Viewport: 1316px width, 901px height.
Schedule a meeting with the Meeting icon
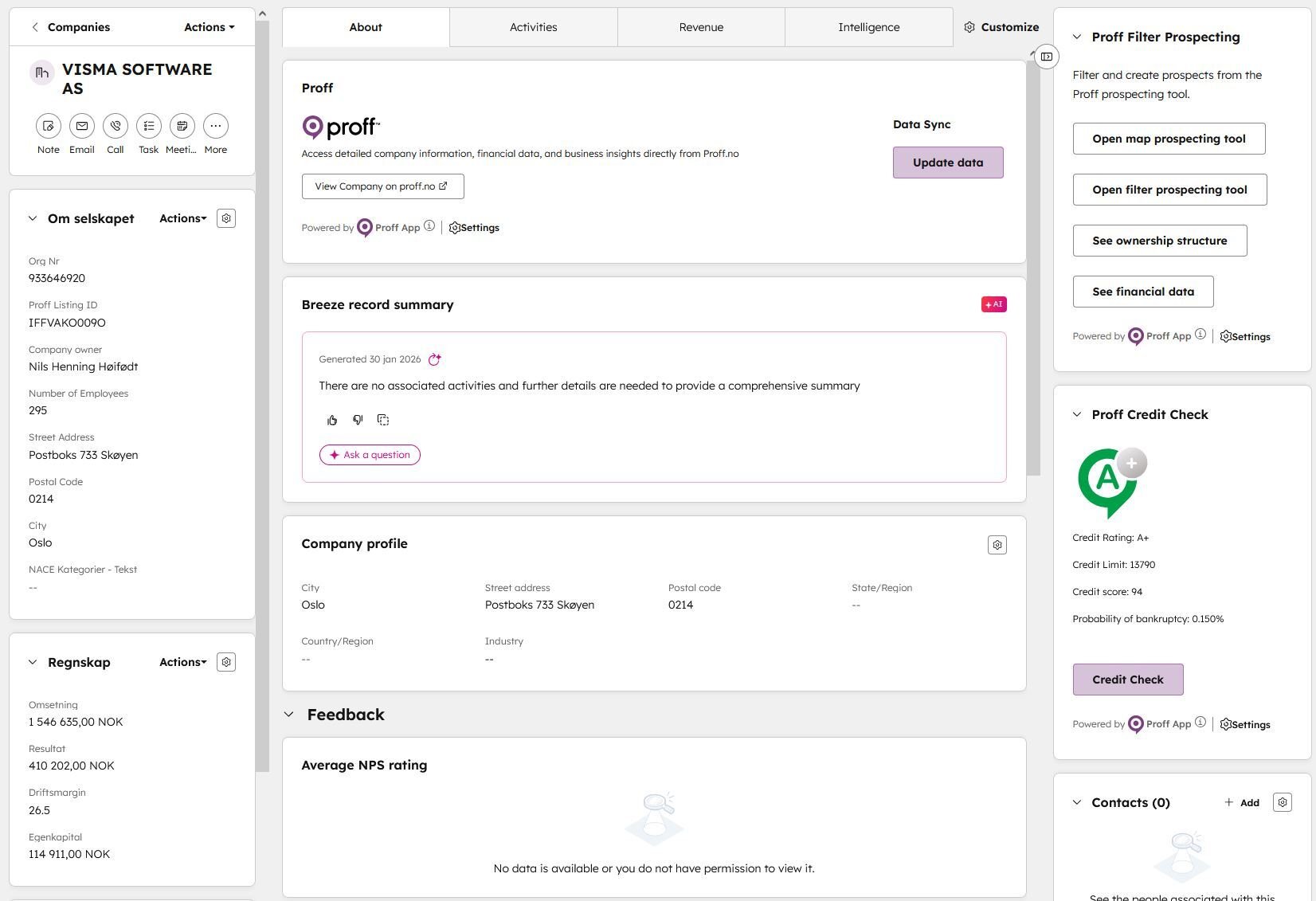point(182,126)
